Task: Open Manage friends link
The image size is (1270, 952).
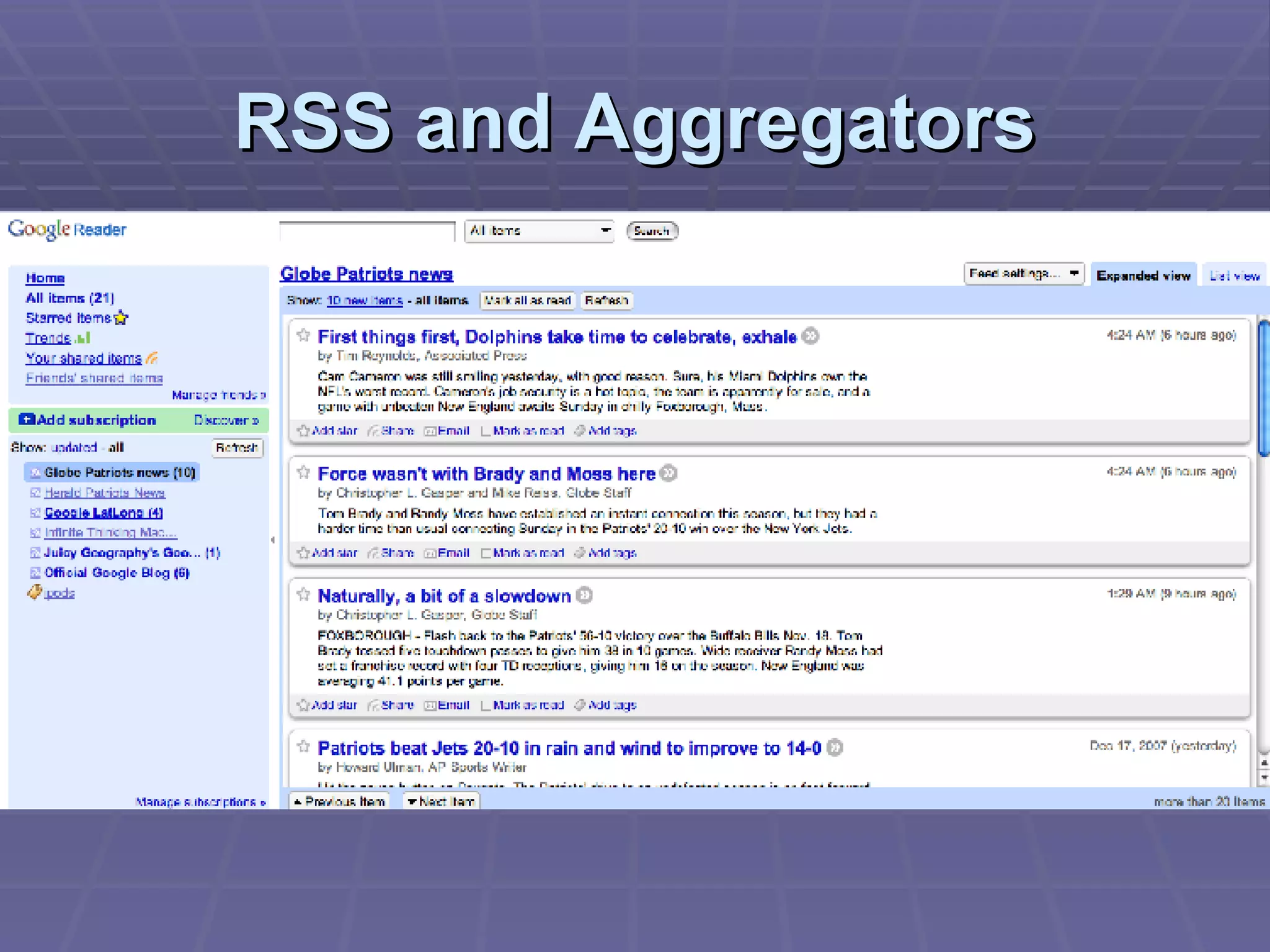Action: pyautogui.click(x=219, y=395)
